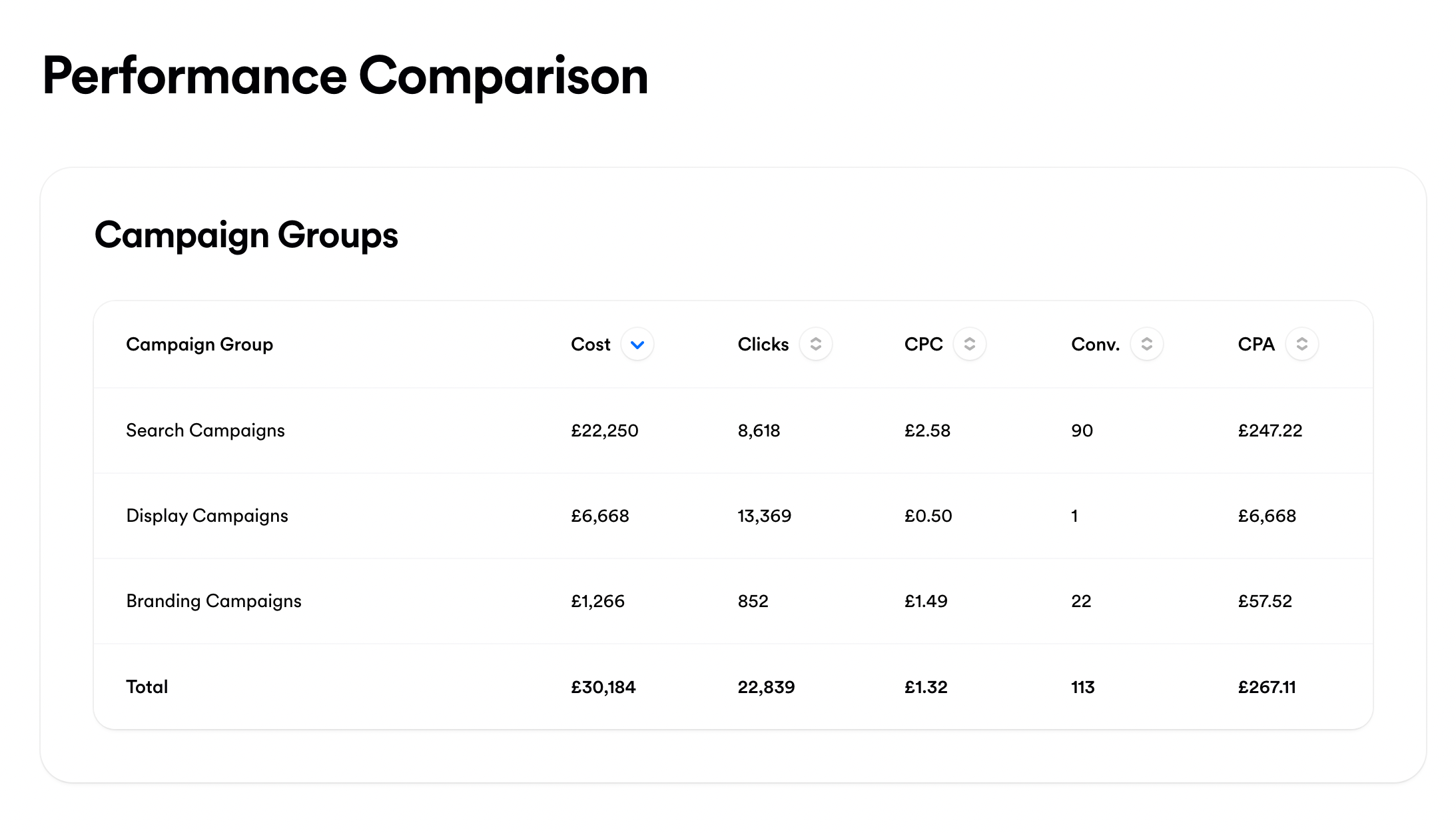Image resolution: width=1456 pixels, height=833 pixels.
Task: Sort the table by CPC
Action: (969, 345)
